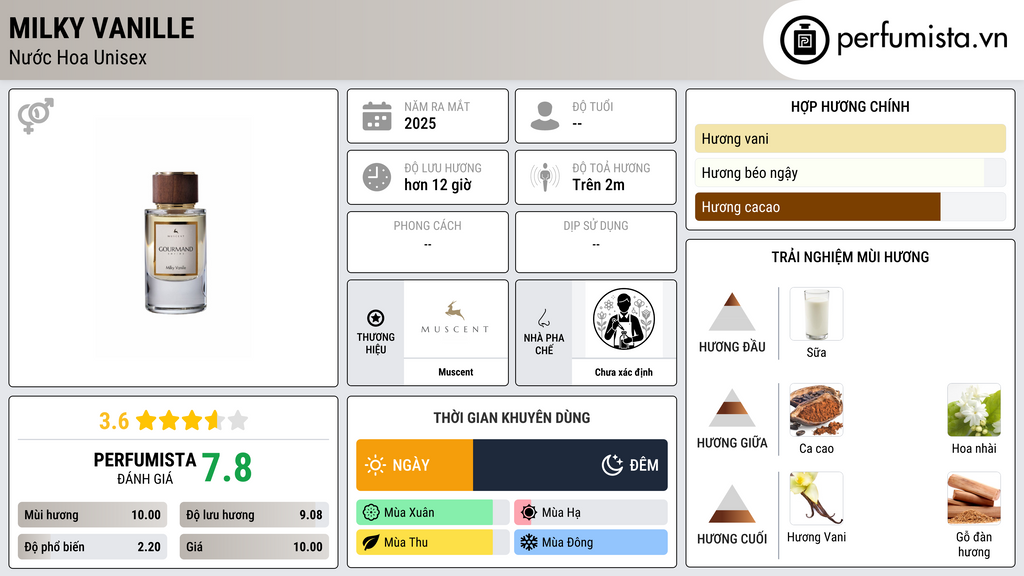Click the Mùi hương 10.00 score bar
Screen dimensions: 1024x576
click(93, 515)
